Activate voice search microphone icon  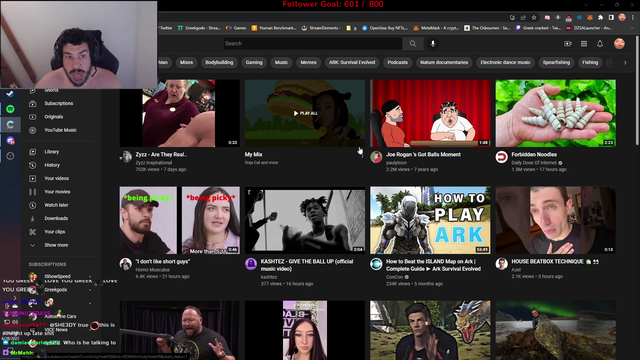point(433,44)
